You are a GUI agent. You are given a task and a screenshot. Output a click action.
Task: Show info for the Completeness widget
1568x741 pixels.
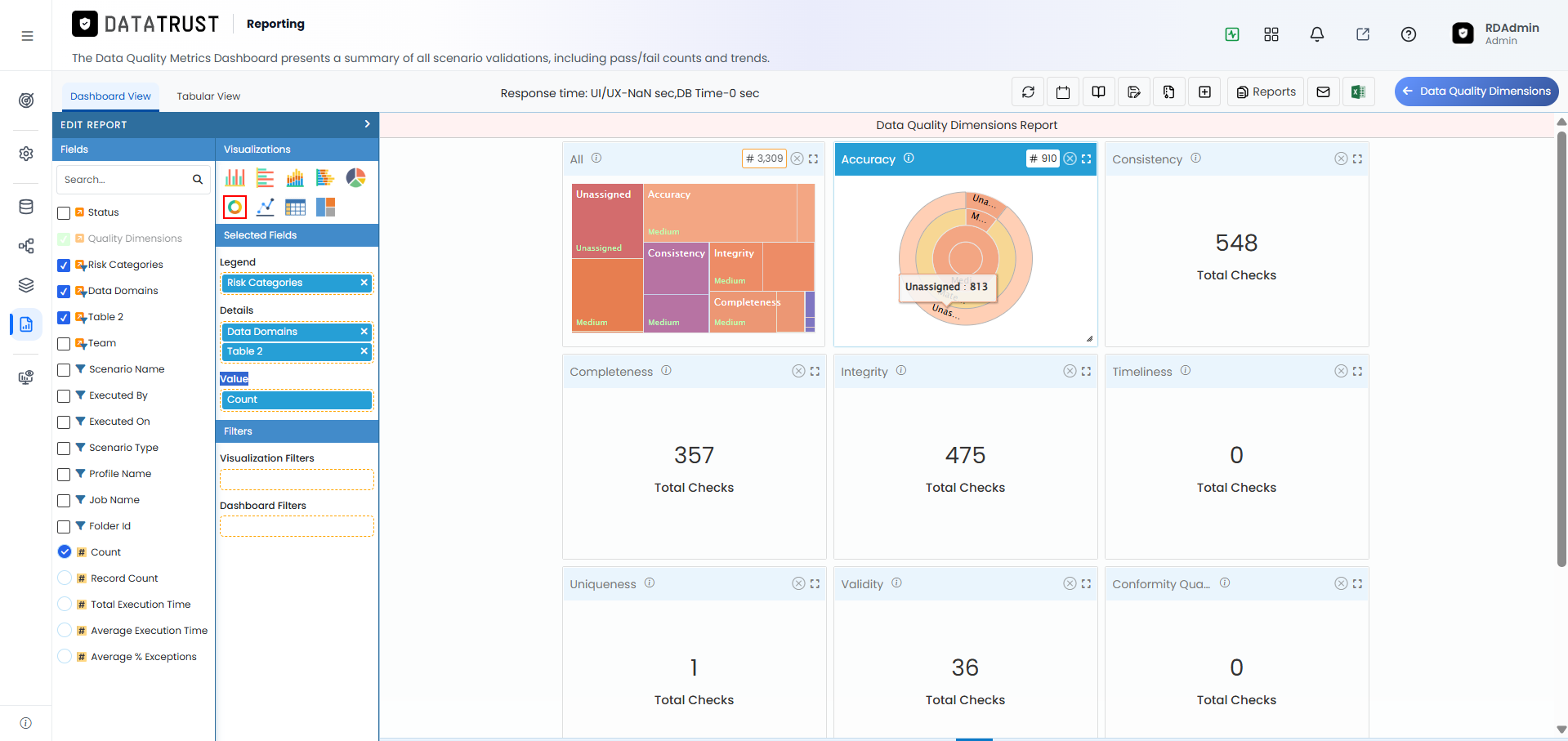(666, 370)
